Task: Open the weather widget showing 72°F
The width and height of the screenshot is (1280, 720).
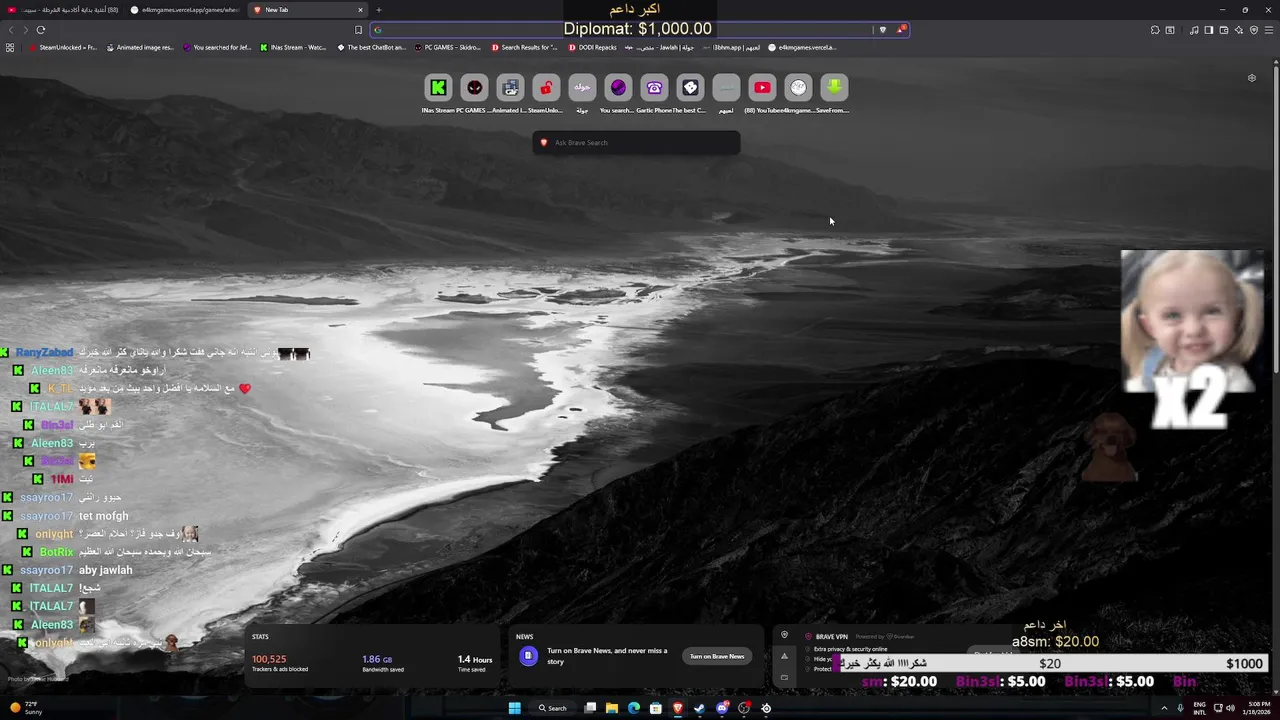Action: (24, 708)
